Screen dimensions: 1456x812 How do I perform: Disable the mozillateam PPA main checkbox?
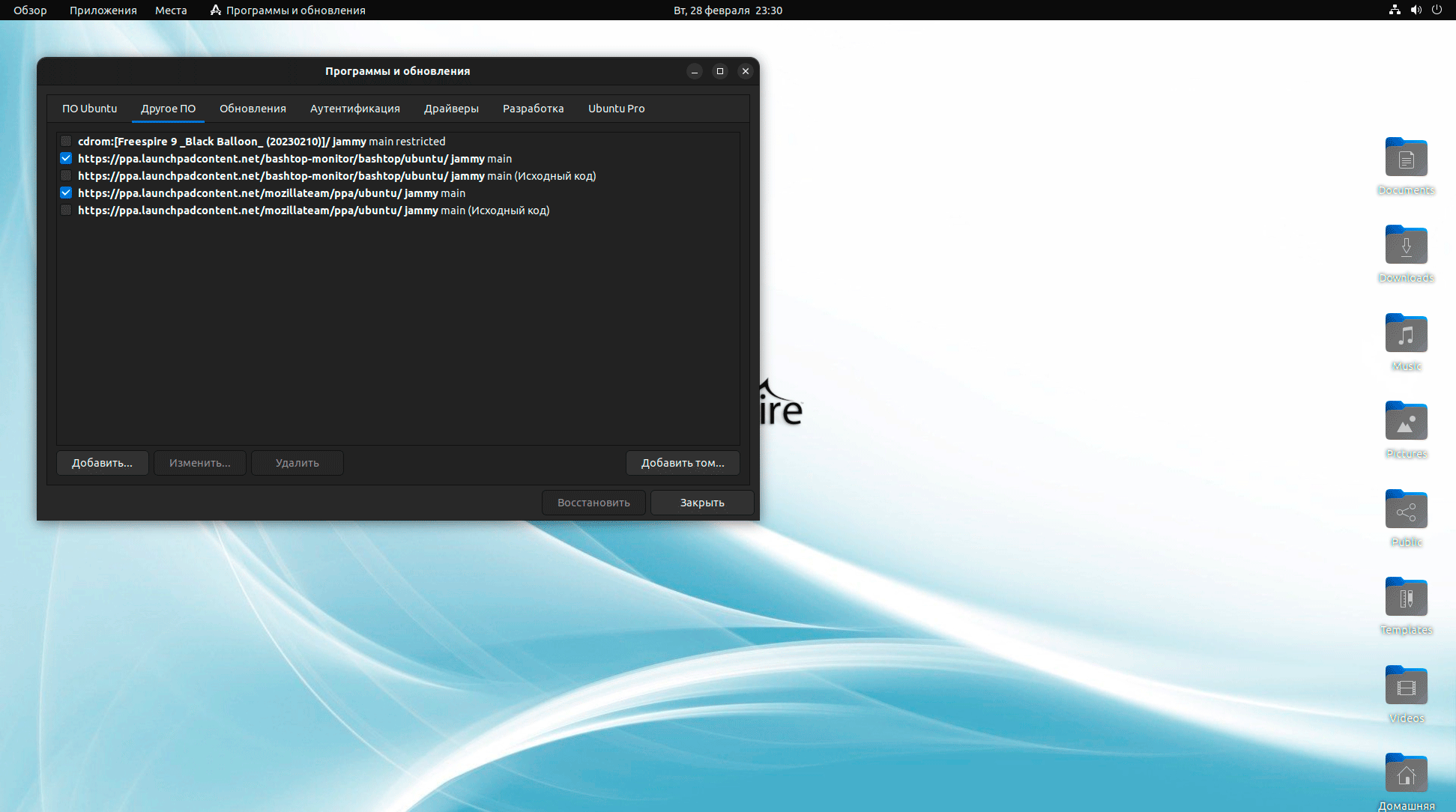(x=66, y=193)
